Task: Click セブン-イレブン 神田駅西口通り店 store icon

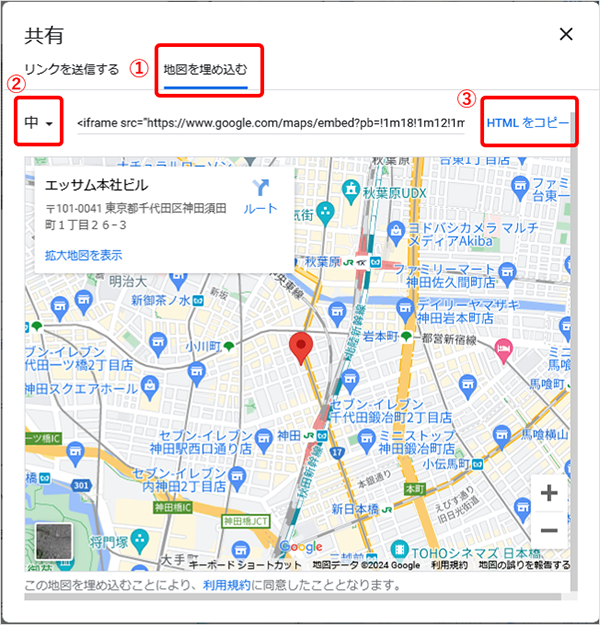Action: pyautogui.click(x=263, y=441)
